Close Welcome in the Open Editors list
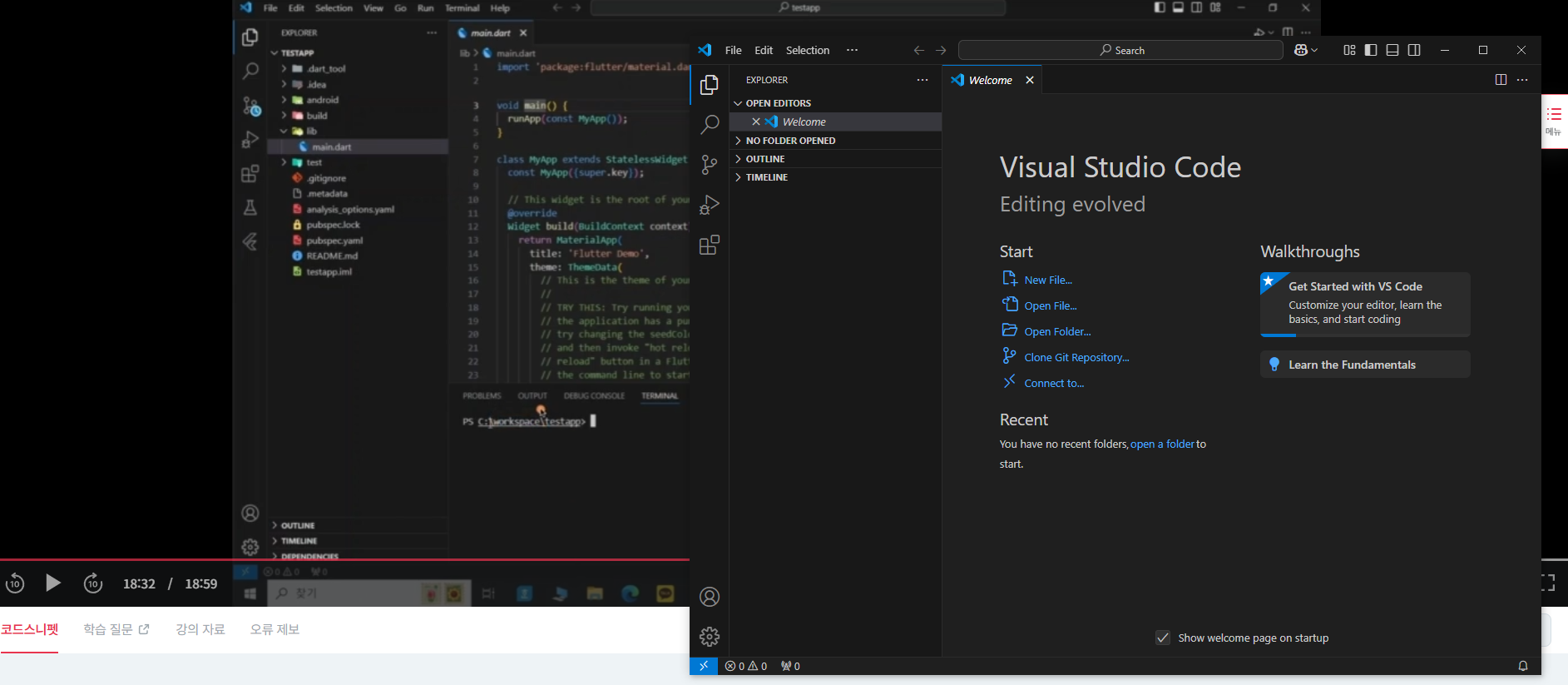This screenshot has width=1568, height=685. (x=756, y=122)
